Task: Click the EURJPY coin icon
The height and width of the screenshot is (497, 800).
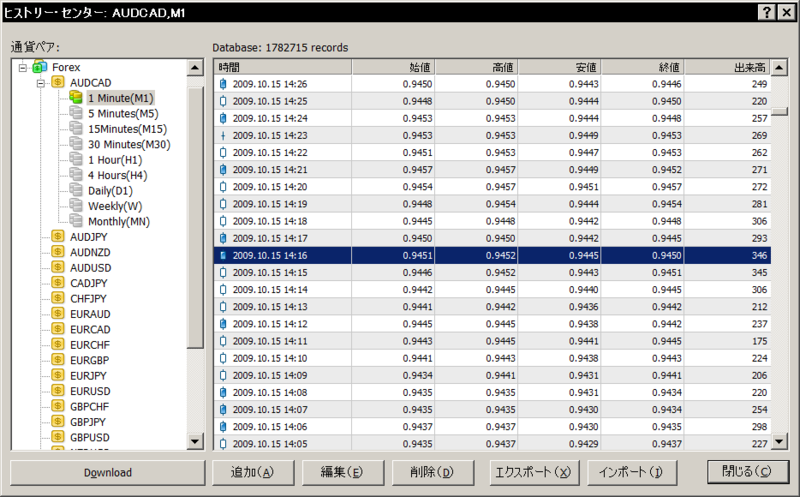Action: (x=58, y=375)
